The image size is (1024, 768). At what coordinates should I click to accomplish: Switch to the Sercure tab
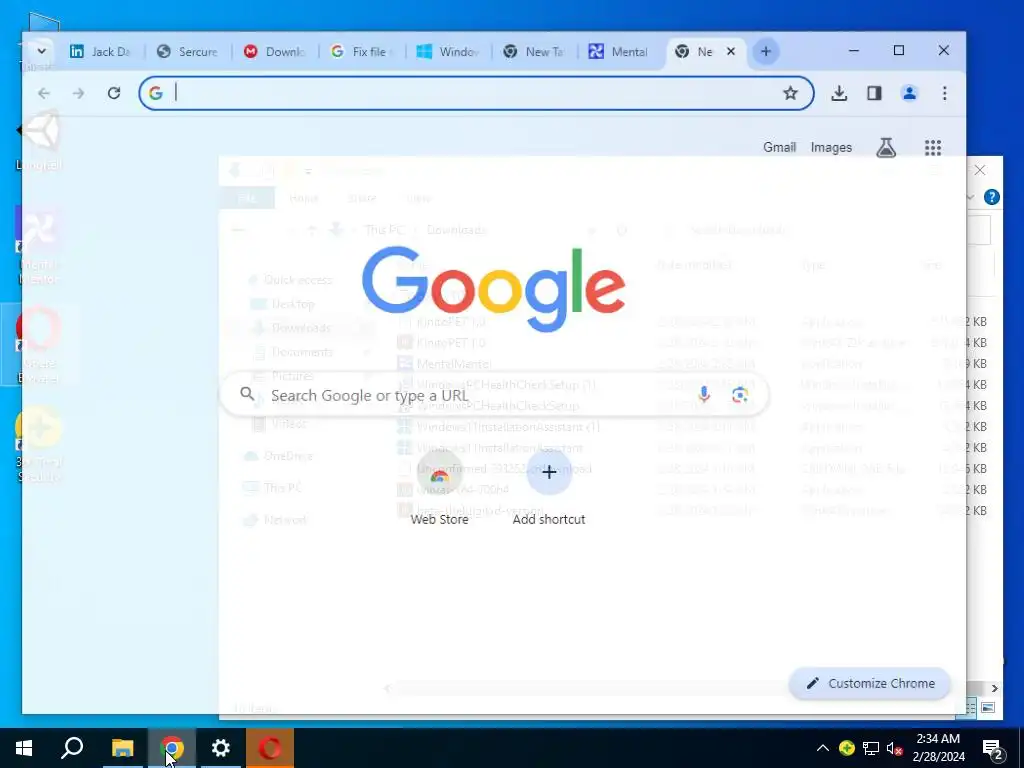(187, 52)
